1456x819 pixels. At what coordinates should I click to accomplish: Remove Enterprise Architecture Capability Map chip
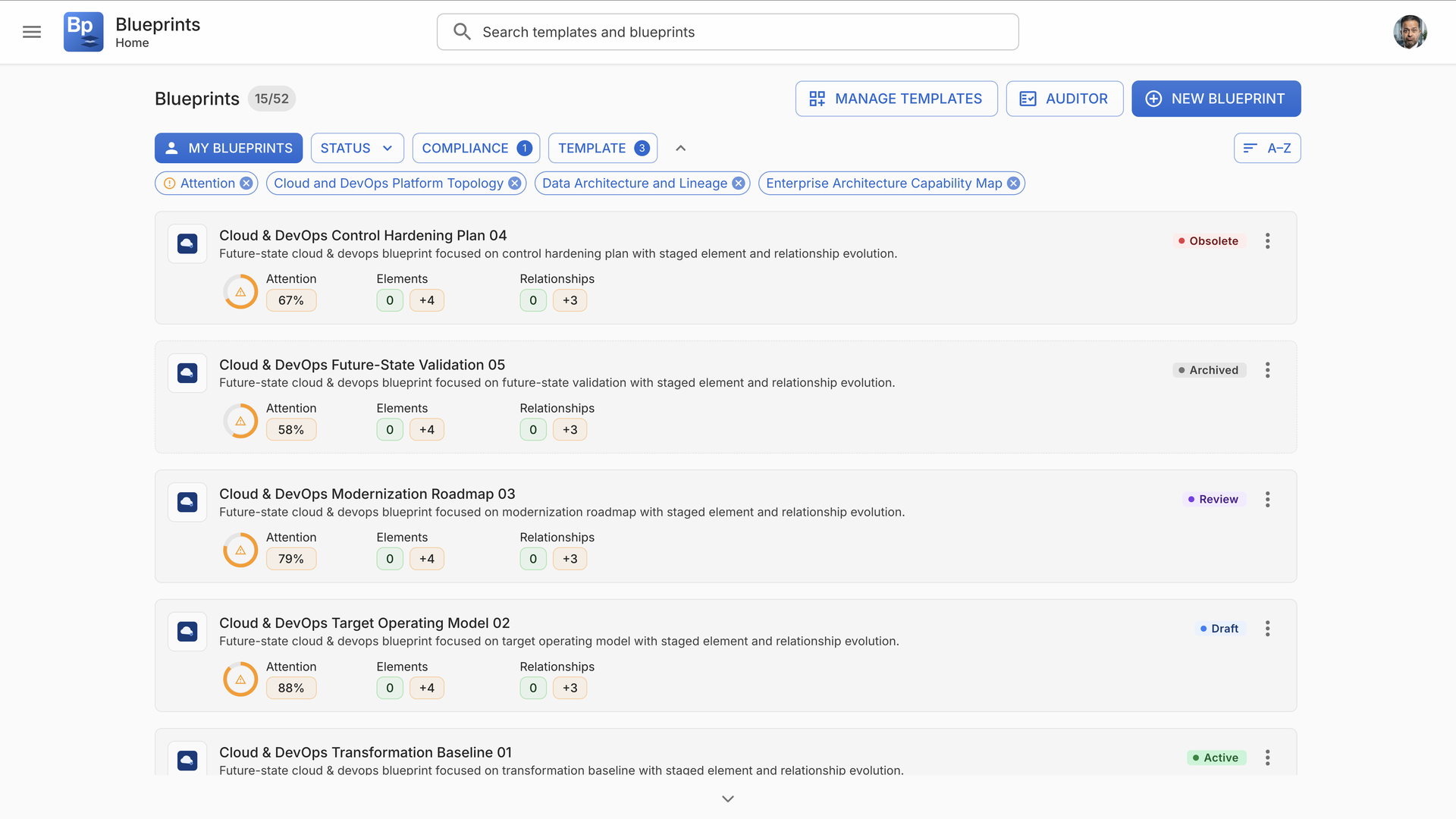click(x=1013, y=184)
